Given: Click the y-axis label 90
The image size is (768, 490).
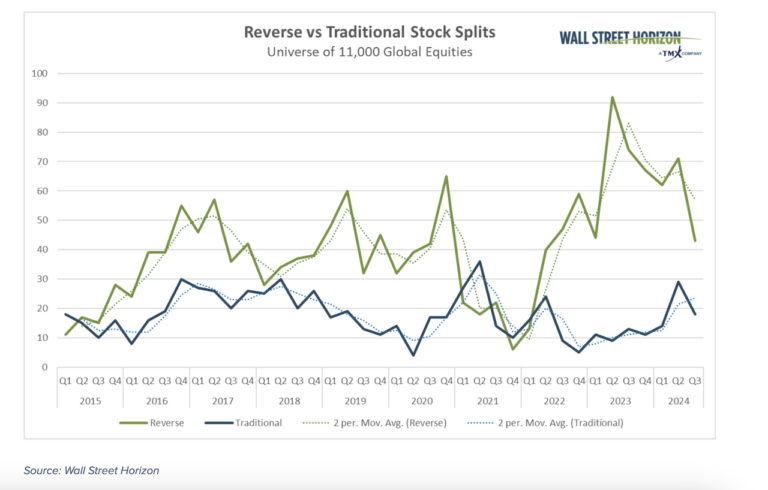Looking at the screenshot, I should [x=42, y=103].
